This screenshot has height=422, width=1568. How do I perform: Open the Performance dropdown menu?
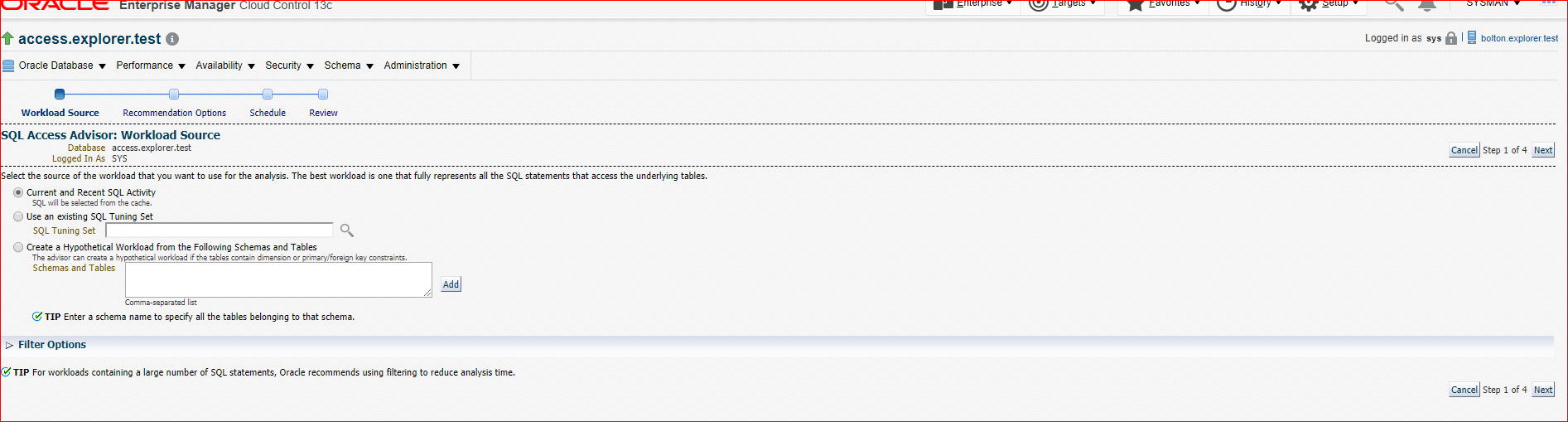(151, 65)
